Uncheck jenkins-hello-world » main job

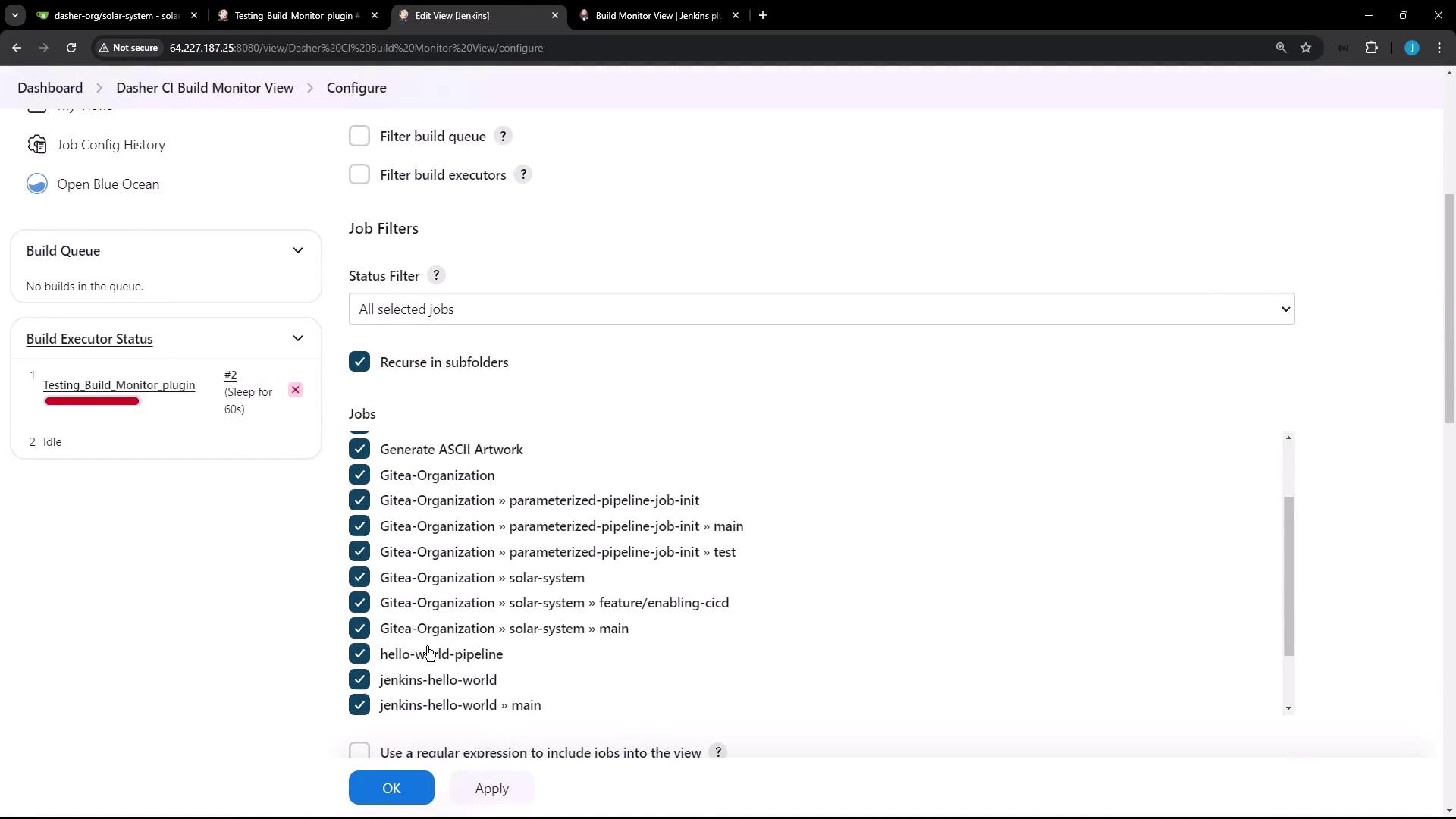click(x=359, y=704)
